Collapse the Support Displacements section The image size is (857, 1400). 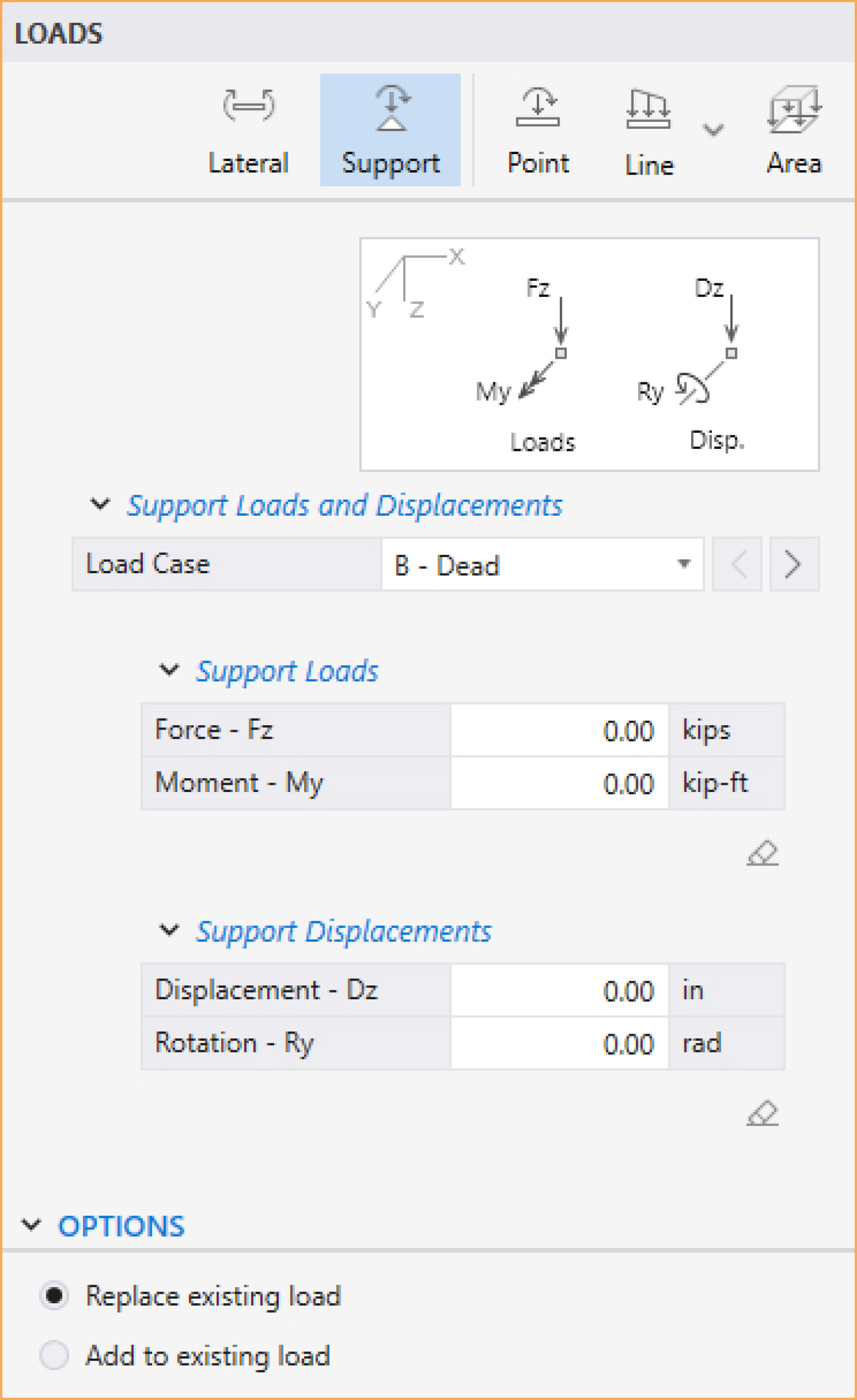pos(169,930)
